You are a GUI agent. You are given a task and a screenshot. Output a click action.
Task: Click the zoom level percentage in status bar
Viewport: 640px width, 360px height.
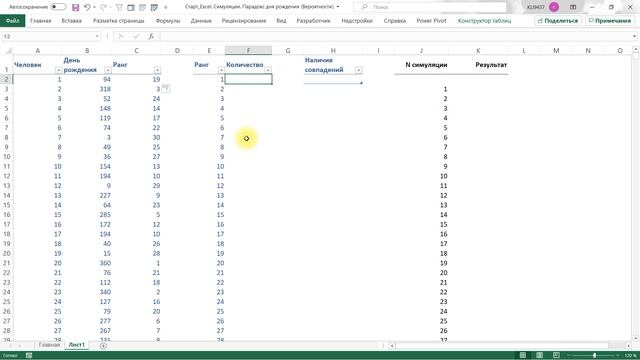pos(630,356)
